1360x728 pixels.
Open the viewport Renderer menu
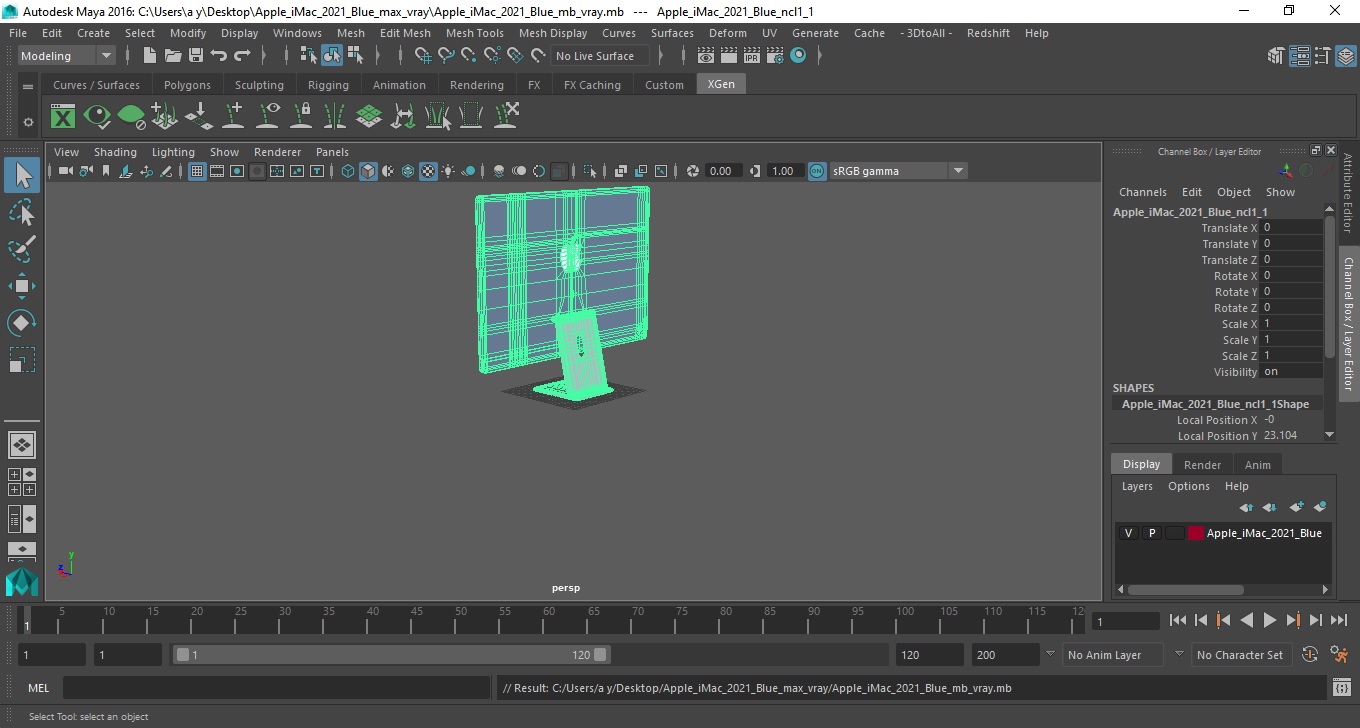pos(277,152)
